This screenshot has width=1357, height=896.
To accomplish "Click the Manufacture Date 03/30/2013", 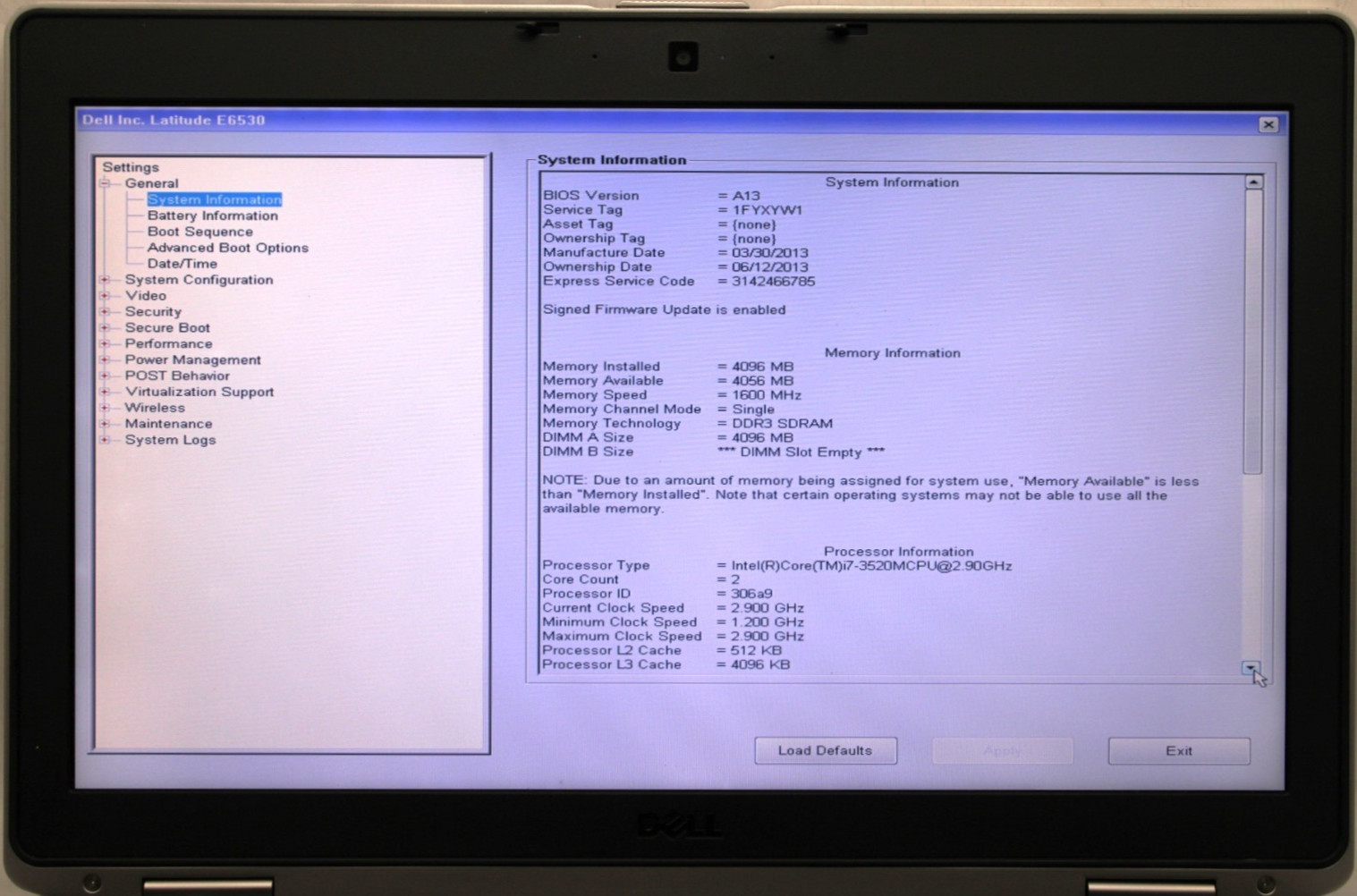I will point(770,253).
